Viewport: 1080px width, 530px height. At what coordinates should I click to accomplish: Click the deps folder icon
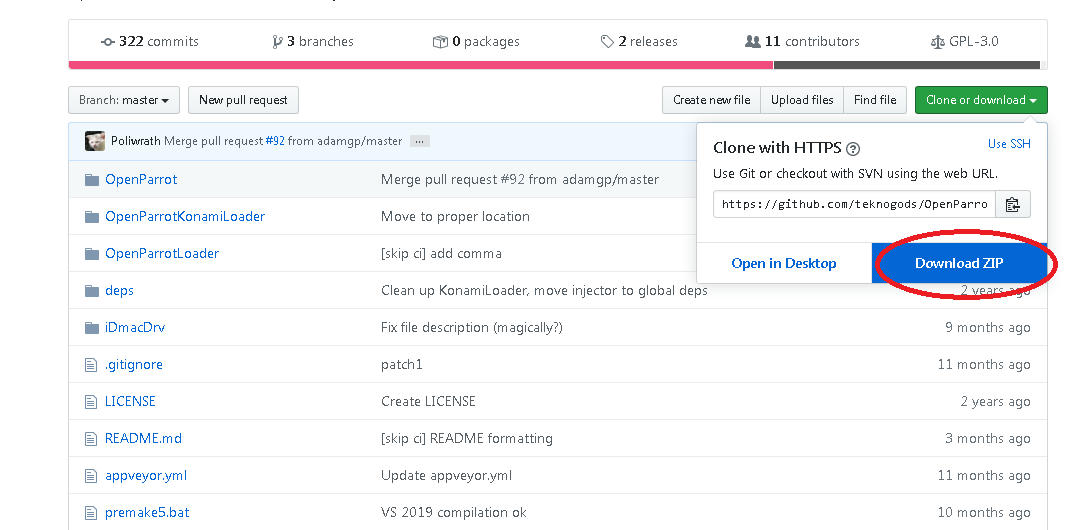pos(92,291)
